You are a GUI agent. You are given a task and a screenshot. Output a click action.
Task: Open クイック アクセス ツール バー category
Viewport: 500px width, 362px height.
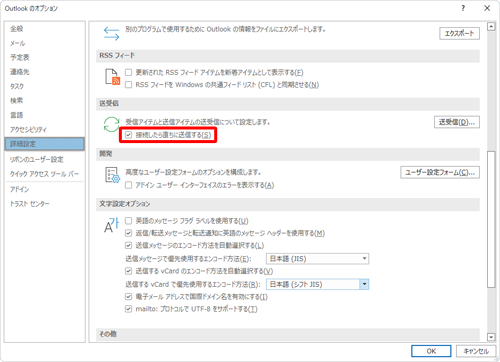pyautogui.click(x=45, y=174)
